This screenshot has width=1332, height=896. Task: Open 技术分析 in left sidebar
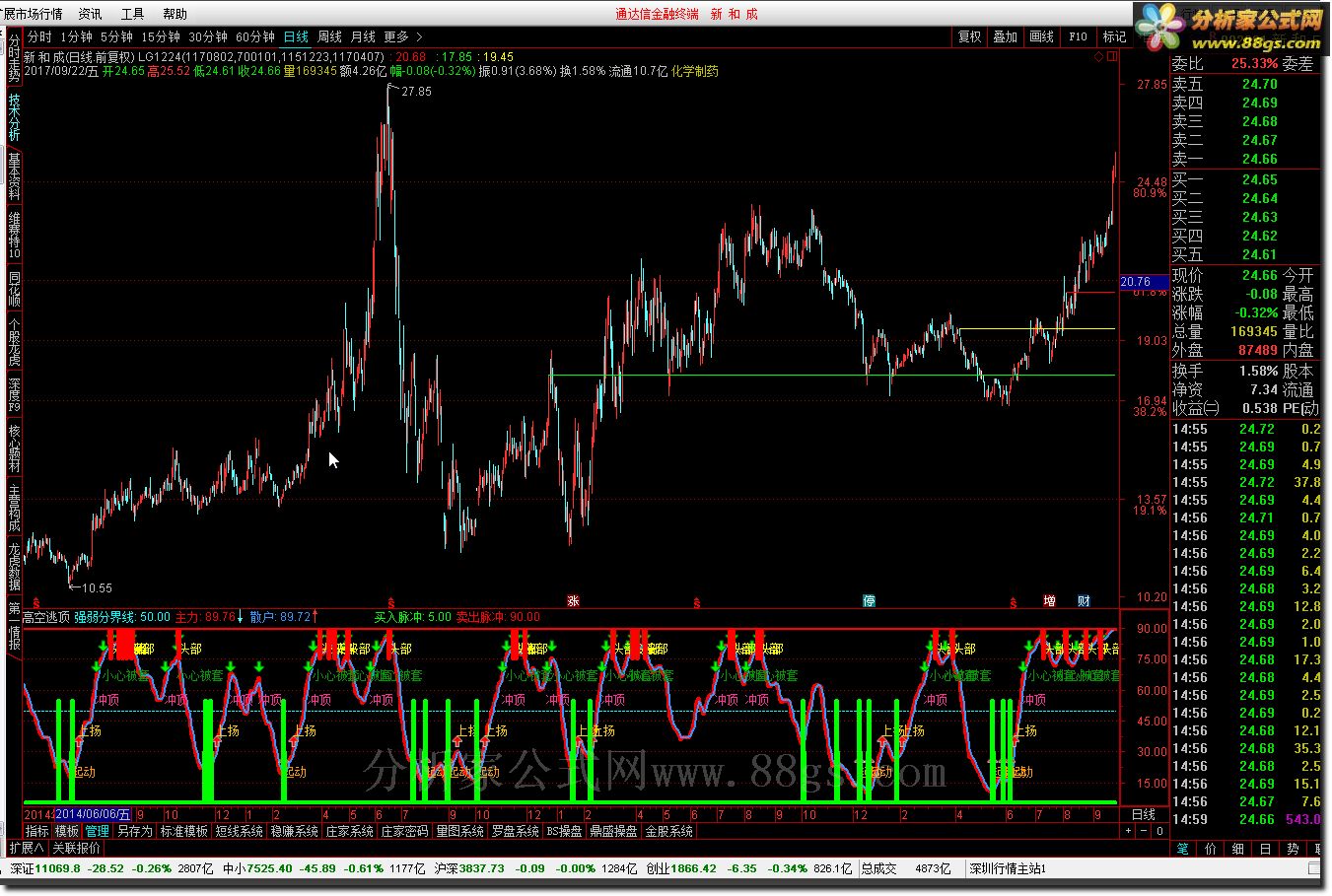click(14, 117)
